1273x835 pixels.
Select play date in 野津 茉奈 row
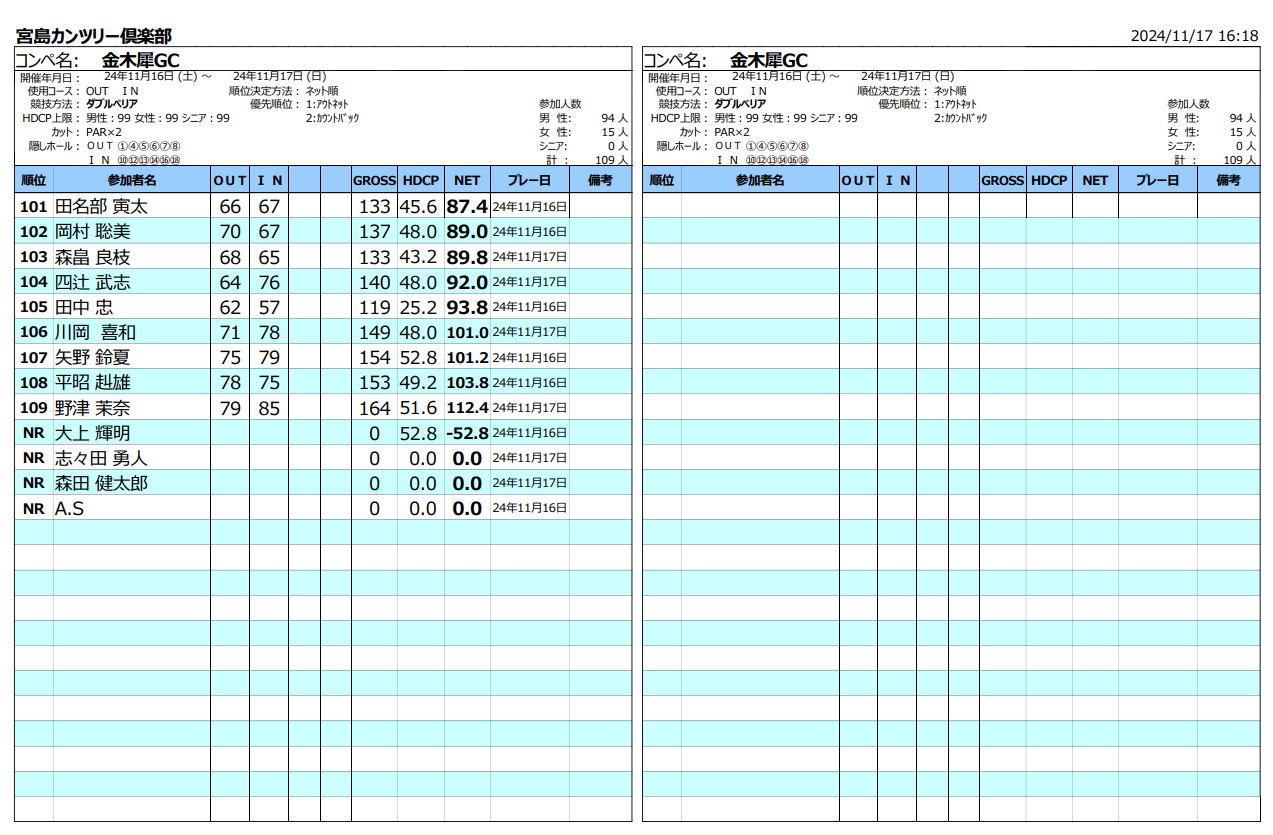click(530, 408)
